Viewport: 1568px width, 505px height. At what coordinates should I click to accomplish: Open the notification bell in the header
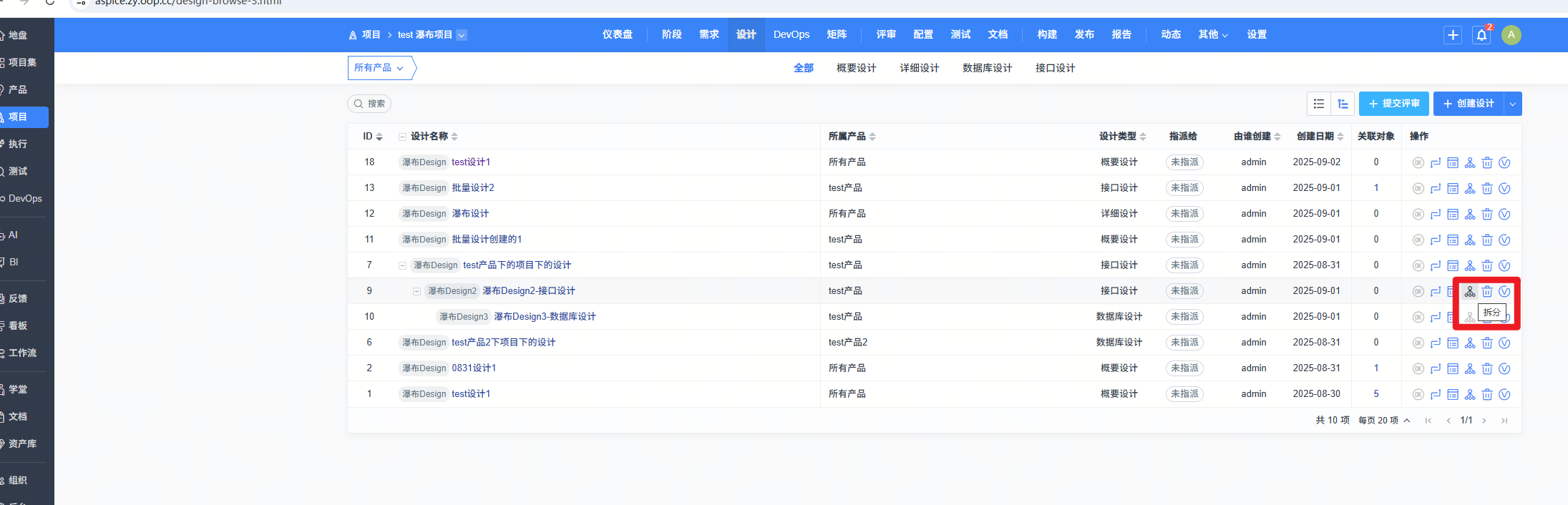tap(1481, 35)
